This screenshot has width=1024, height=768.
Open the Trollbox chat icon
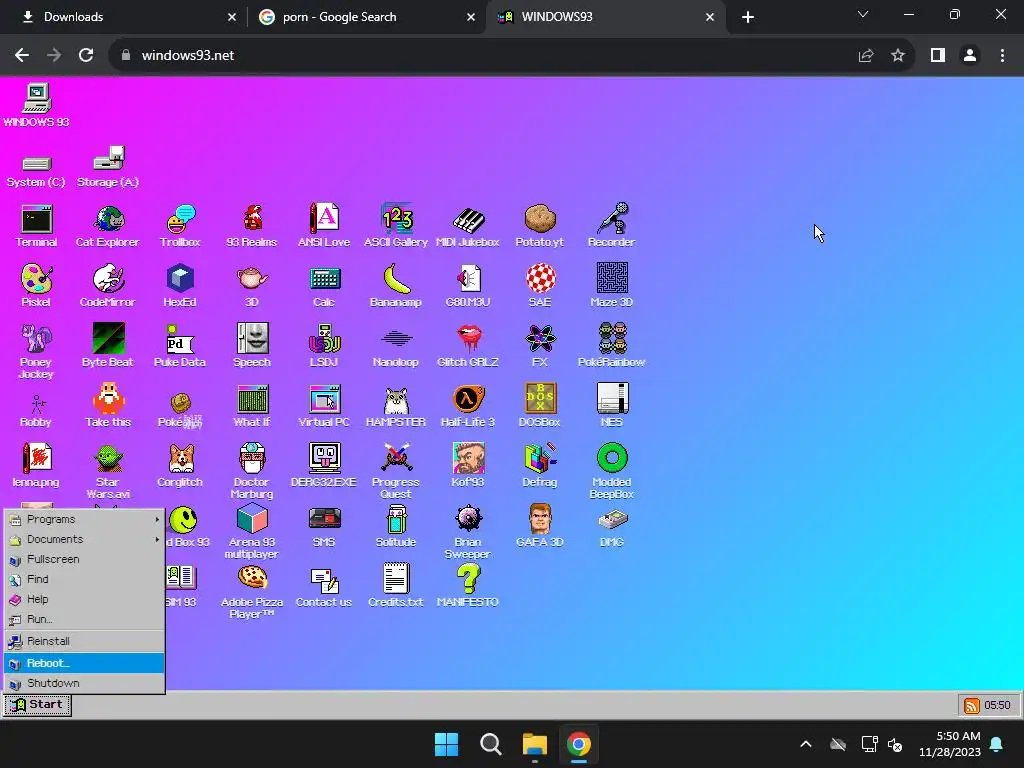pyautogui.click(x=180, y=226)
